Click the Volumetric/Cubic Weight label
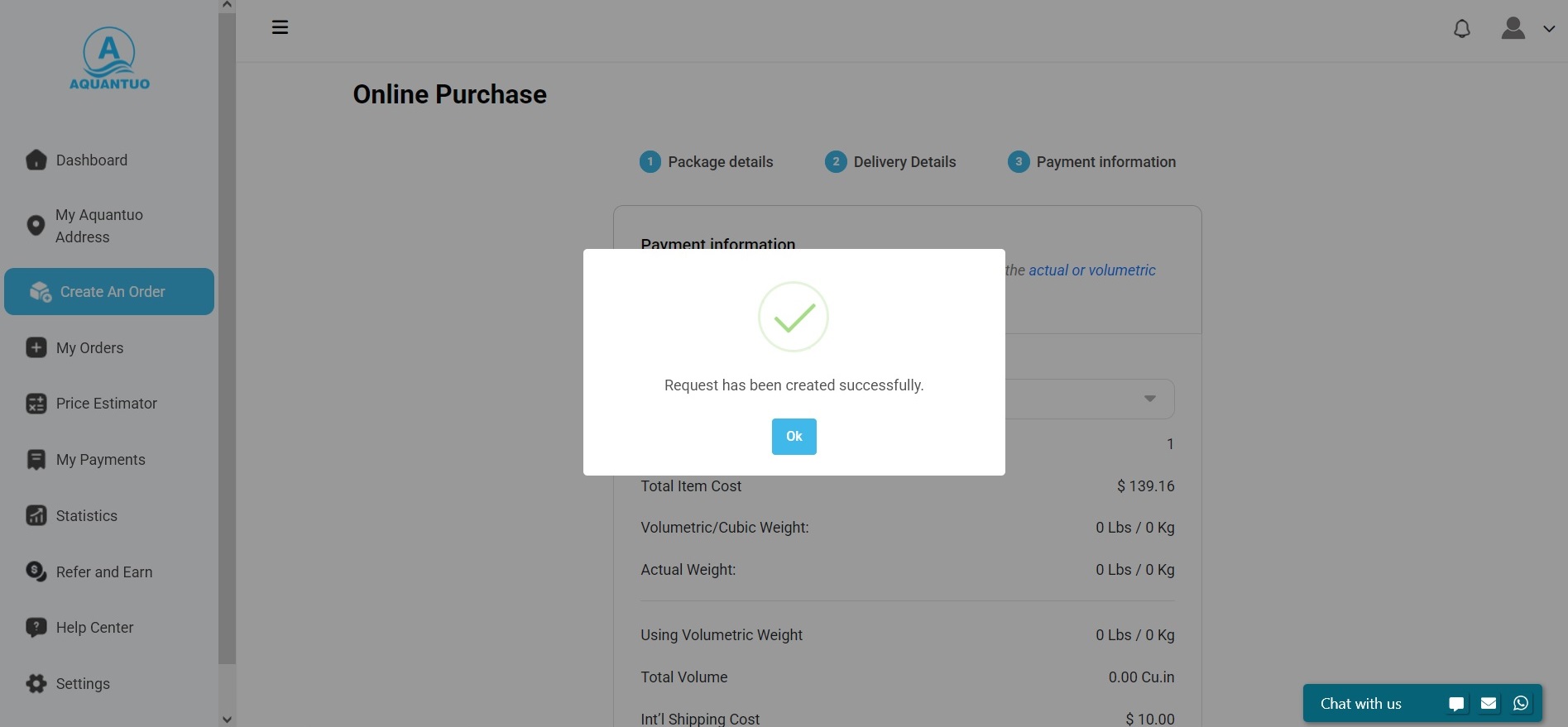This screenshot has width=1568, height=727. (725, 528)
